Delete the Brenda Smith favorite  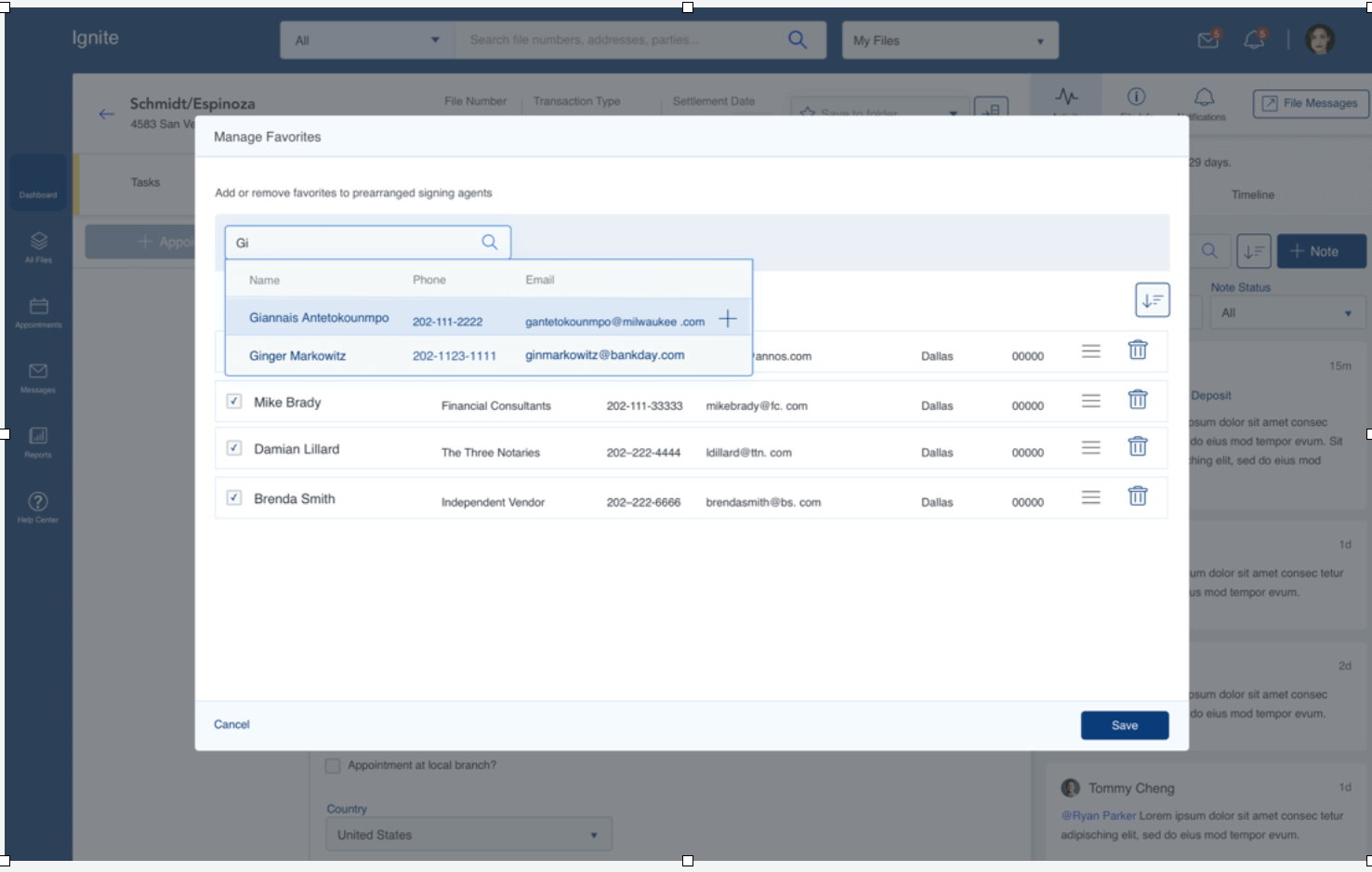point(1137,497)
